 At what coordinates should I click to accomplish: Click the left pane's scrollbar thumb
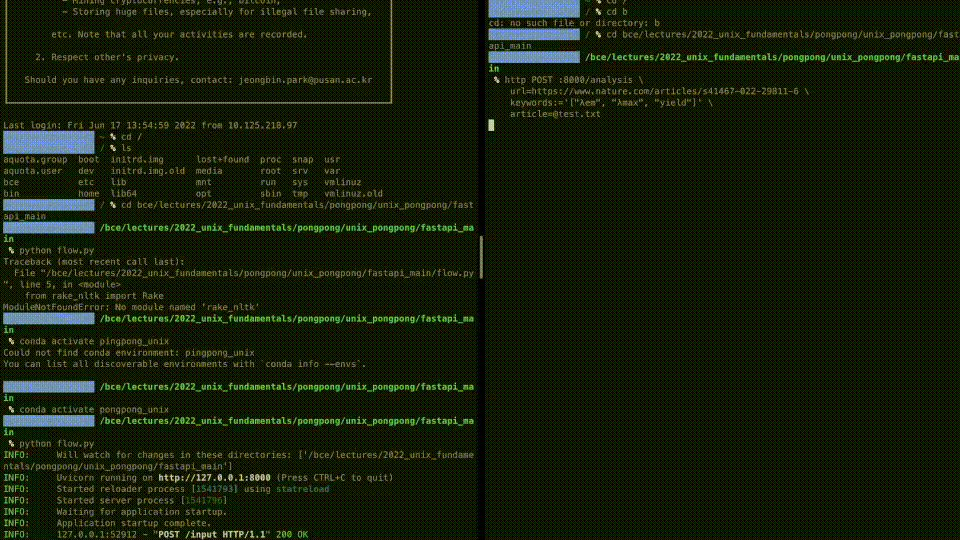[481, 257]
